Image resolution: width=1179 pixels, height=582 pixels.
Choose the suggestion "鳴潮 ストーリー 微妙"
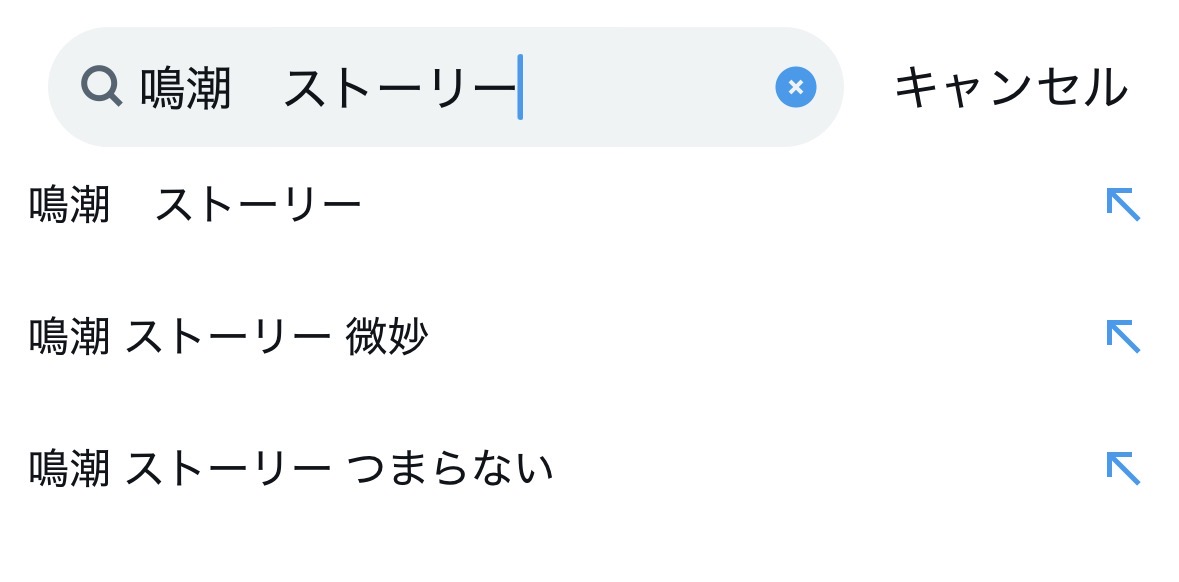pyautogui.click(x=228, y=338)
